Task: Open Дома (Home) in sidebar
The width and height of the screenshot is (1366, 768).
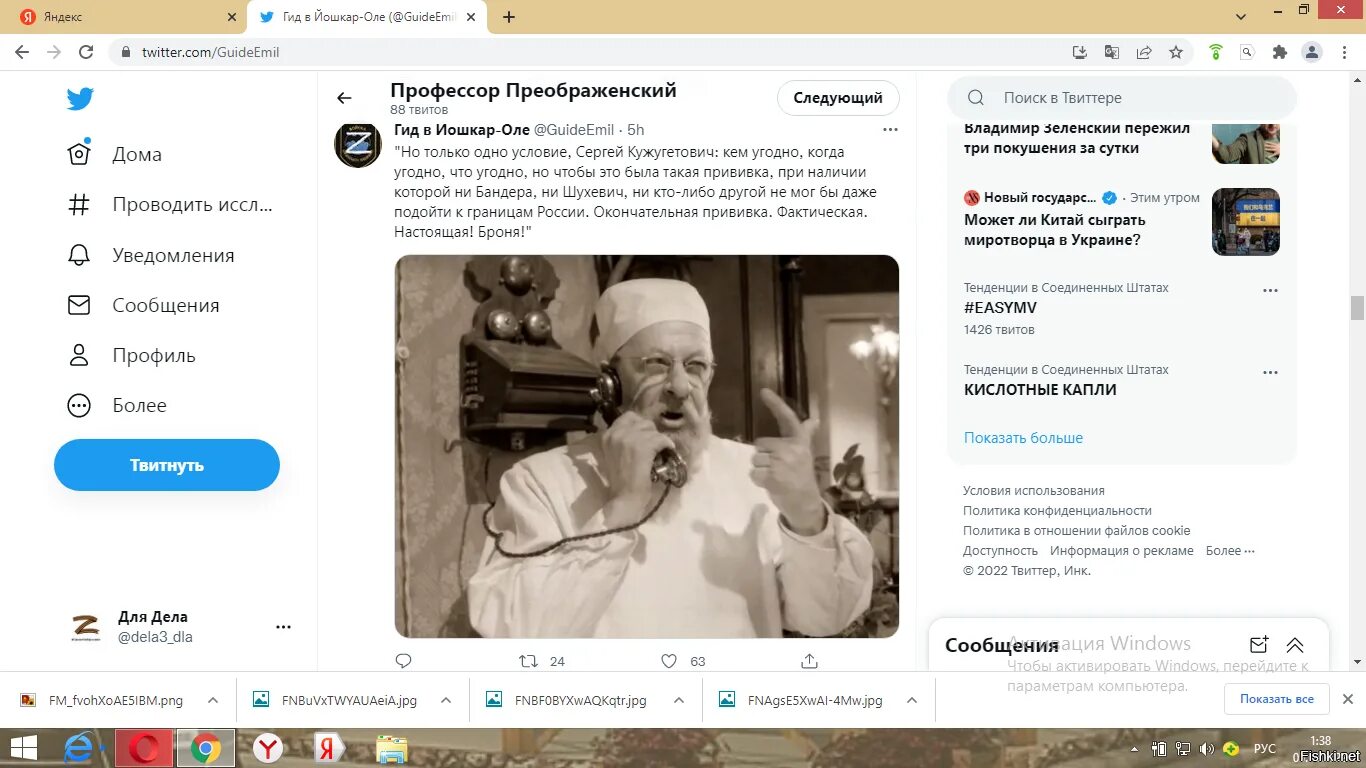Action: (x=114, y=154)
